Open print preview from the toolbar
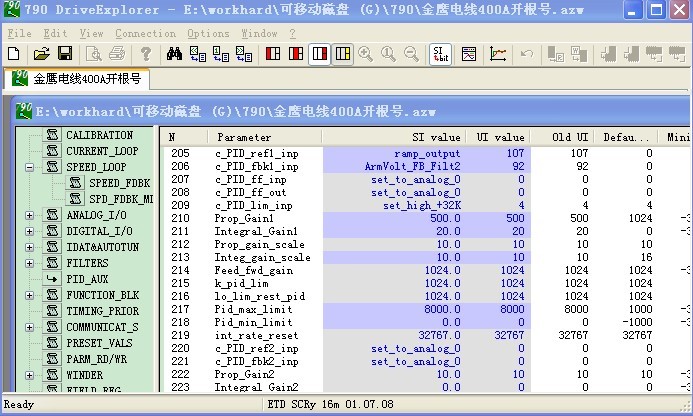Screen dimensions: 693x416 pos(94,54)
